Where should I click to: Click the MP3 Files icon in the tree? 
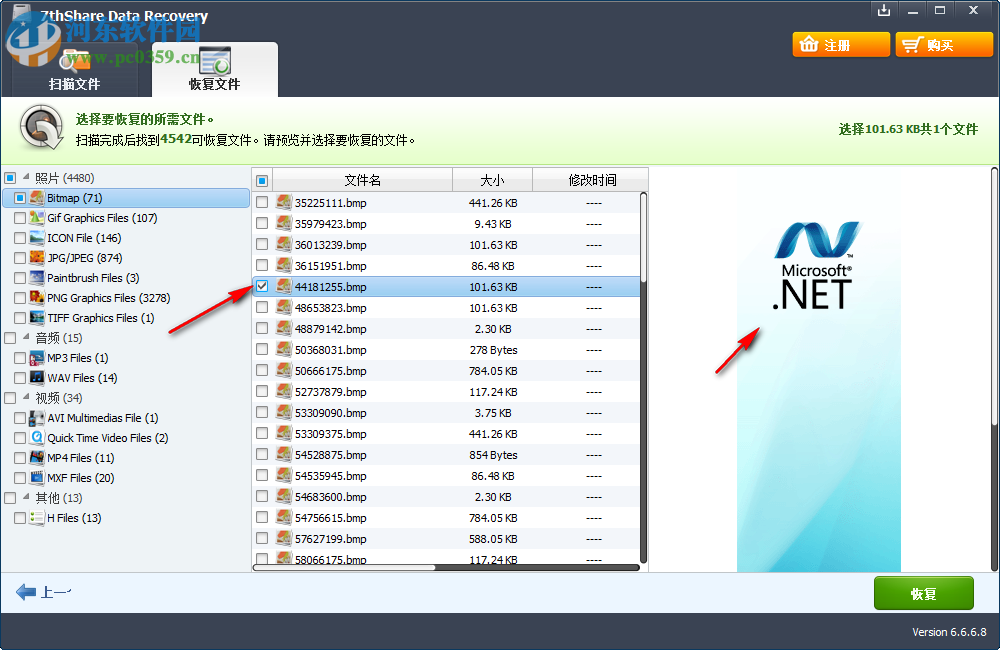35,358
